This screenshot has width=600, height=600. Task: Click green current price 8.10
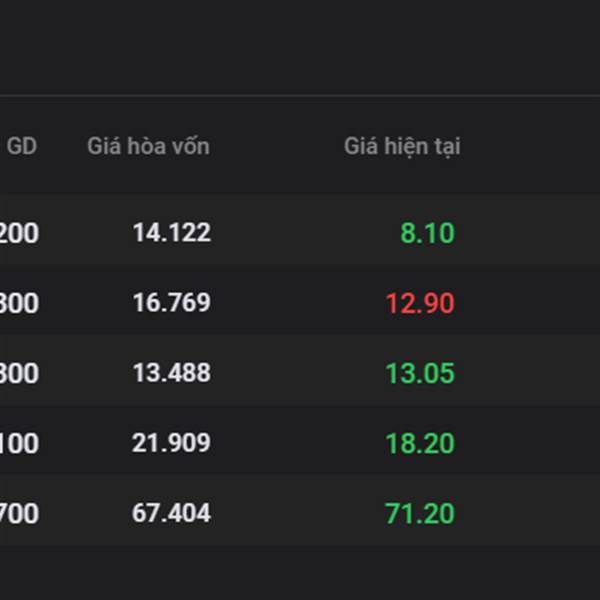coord(427,233)
